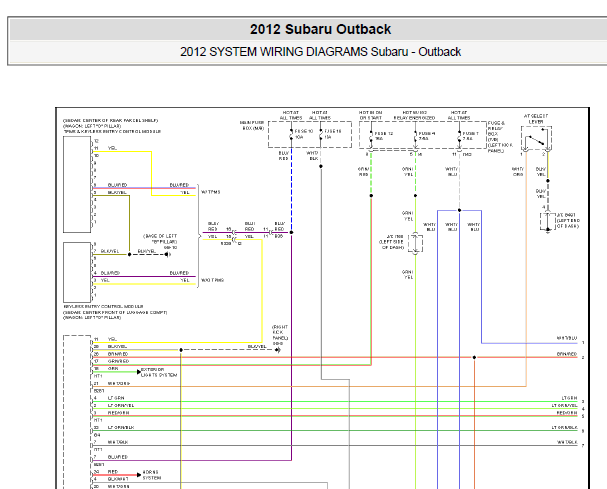Click the keyless entry control module connector box
607x489 pixels.
[77, 272]
